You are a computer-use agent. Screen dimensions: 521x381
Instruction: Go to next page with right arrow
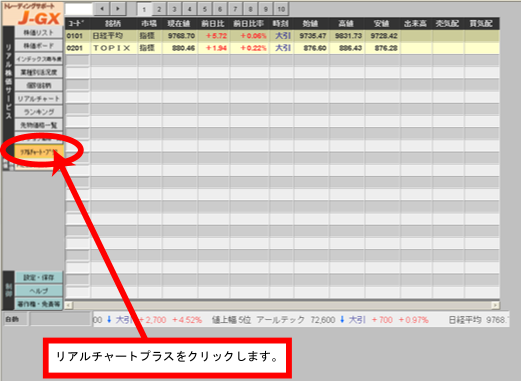(x=118, y=9)
